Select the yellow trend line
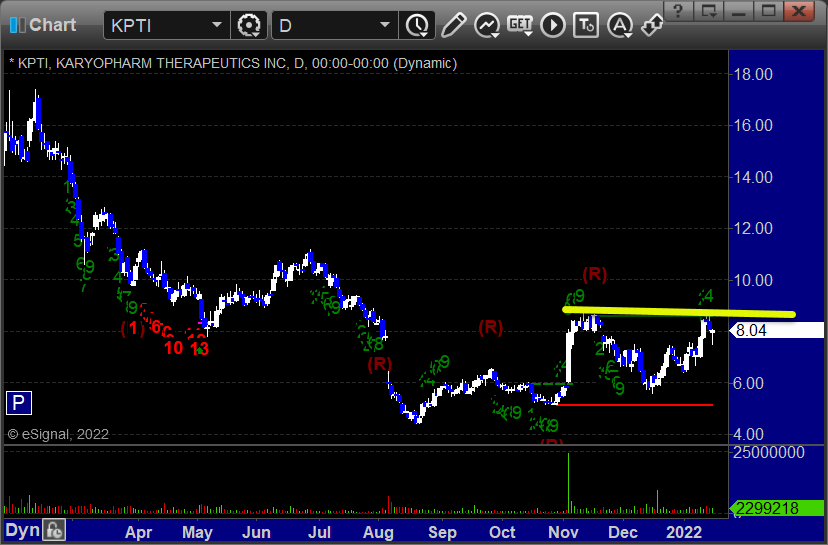Screen dimensions: 828x545 tap(679, 312)
